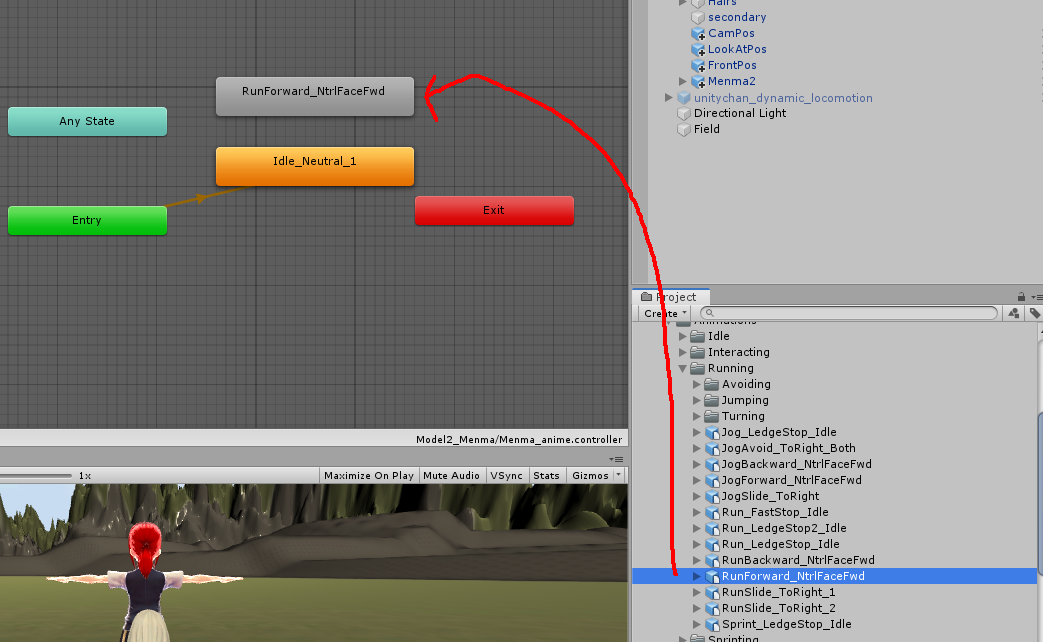
Task: Expand the RunSlide_ToRight_1 asset
Action: point(696,592)
